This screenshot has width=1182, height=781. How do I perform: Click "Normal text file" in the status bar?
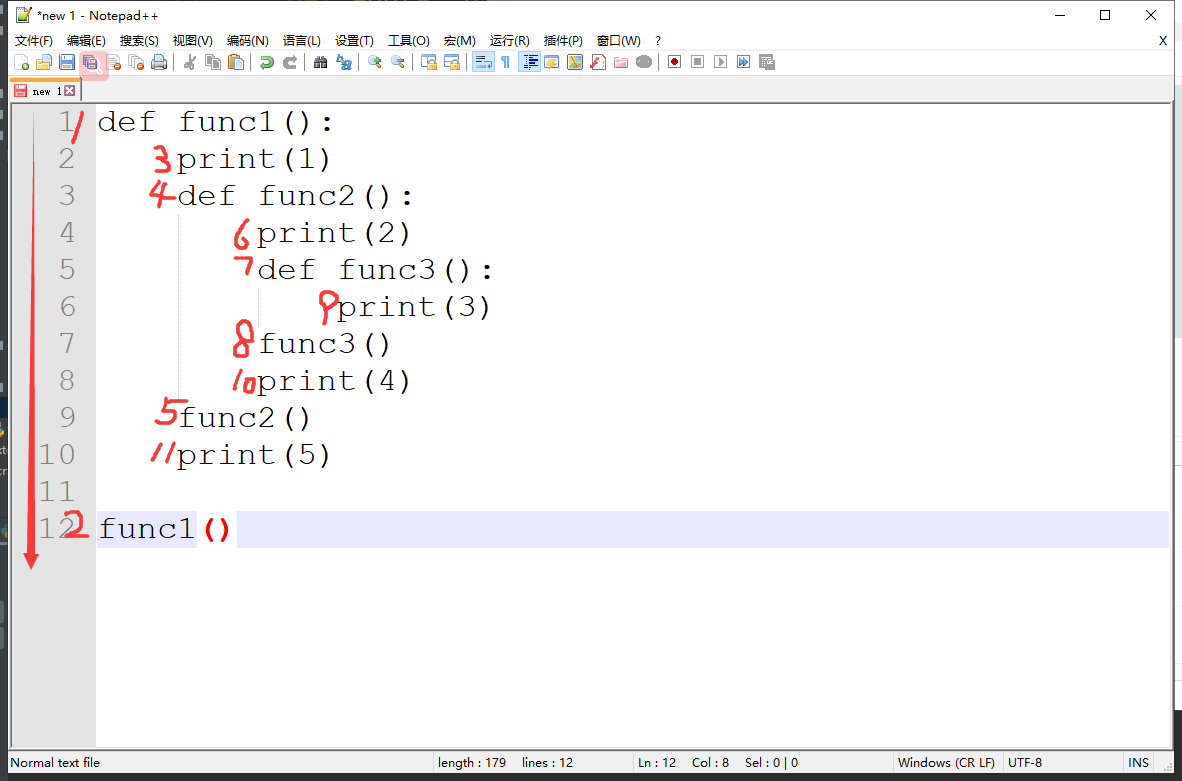tap(55, 763)
